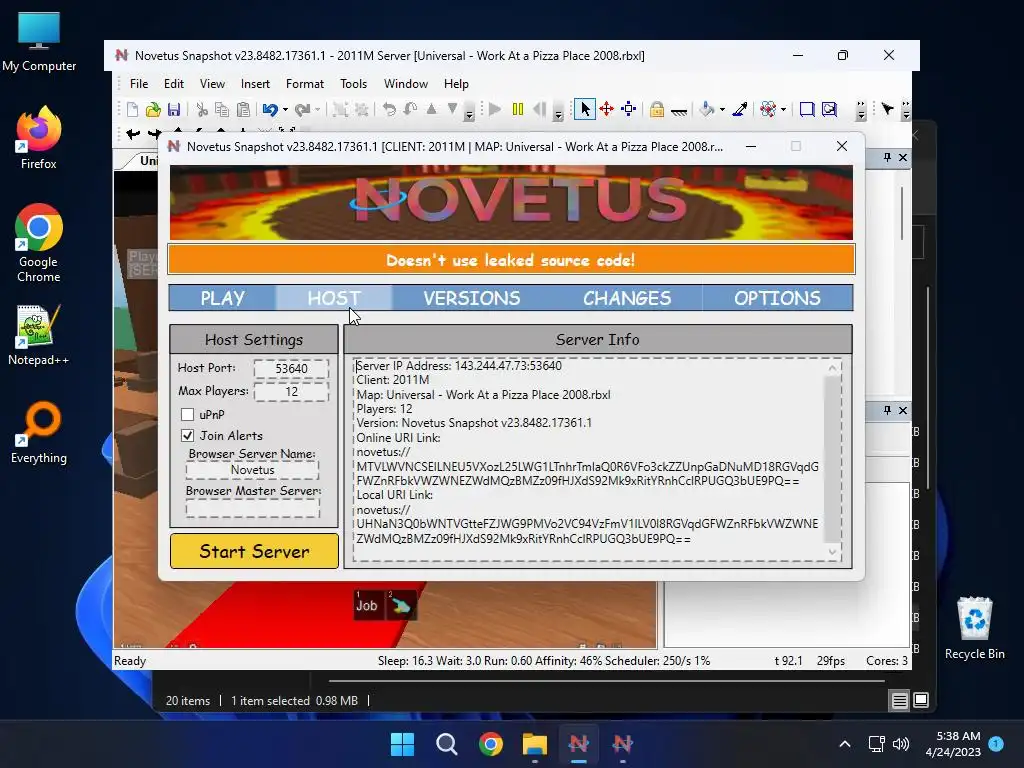Open File Explorer from the taskbar

coord(534,744)
